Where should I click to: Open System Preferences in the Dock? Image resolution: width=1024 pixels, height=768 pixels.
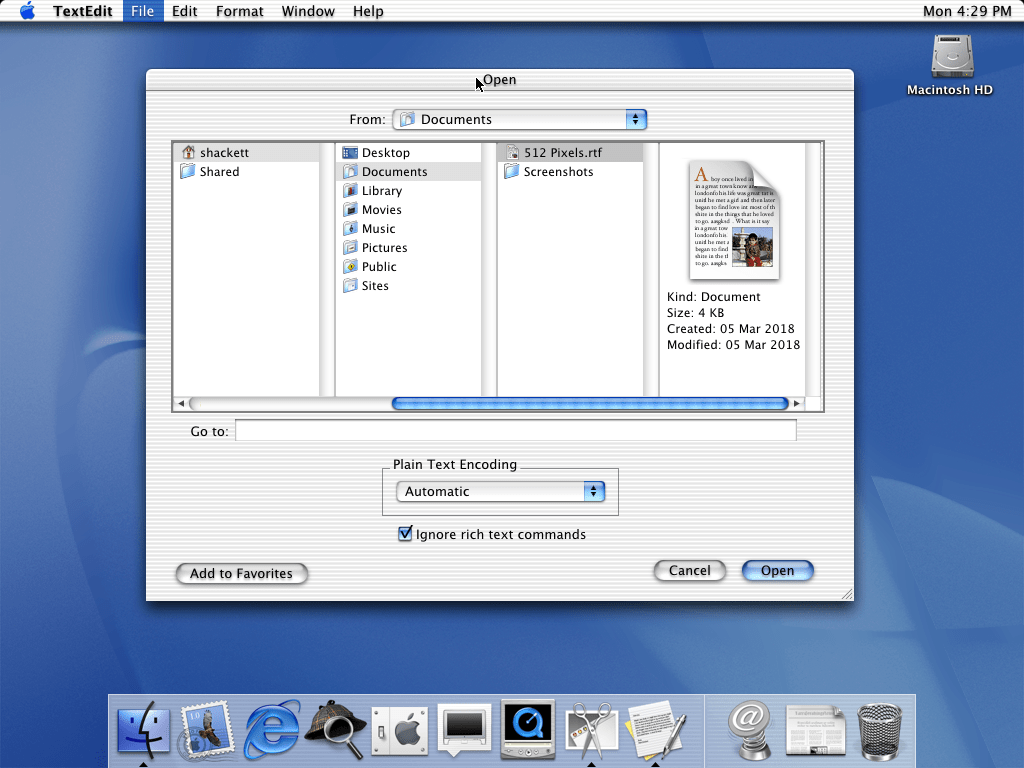400,730
